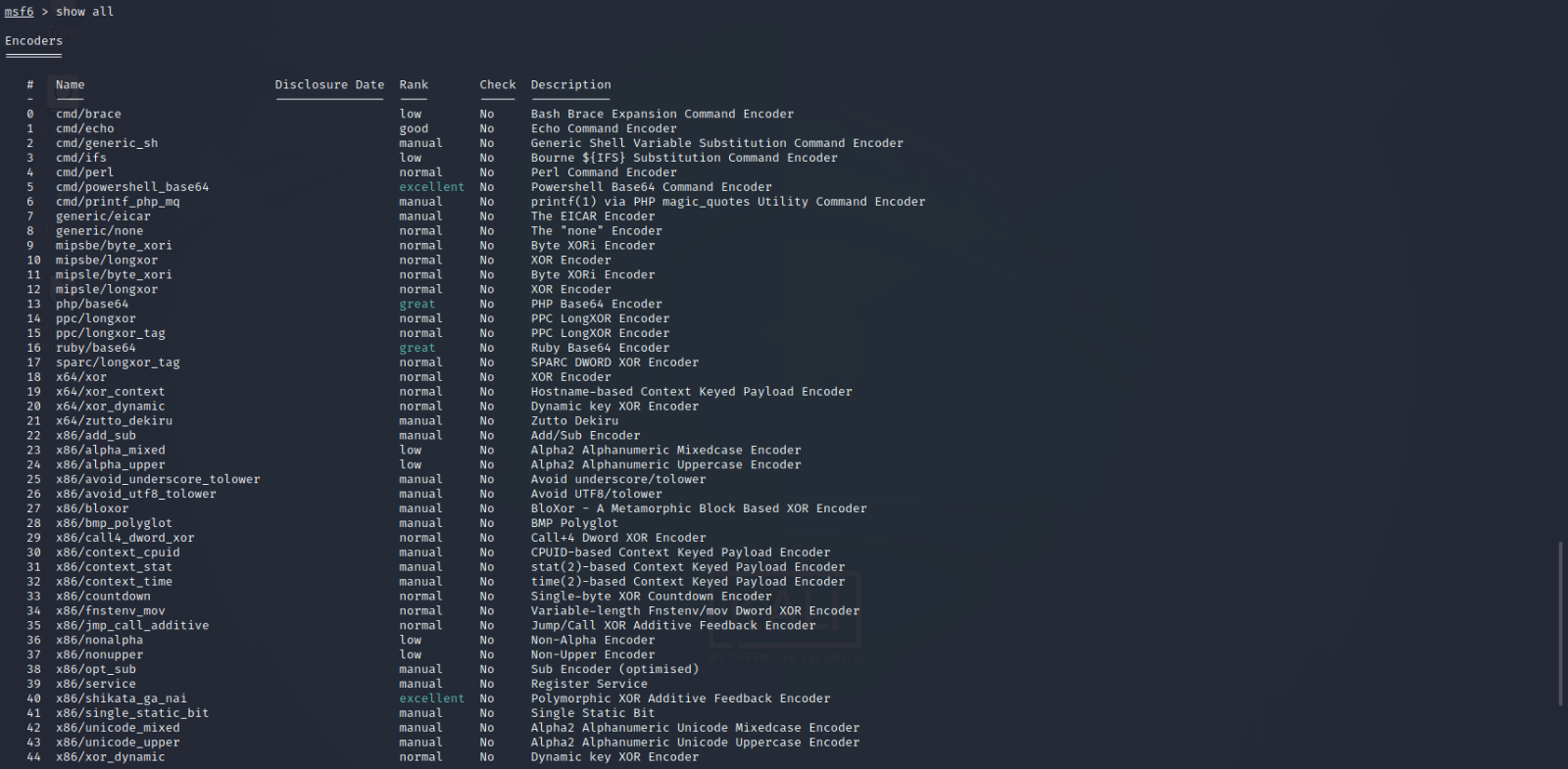Select x86/nonalpha encoder name

pos(99,641)
